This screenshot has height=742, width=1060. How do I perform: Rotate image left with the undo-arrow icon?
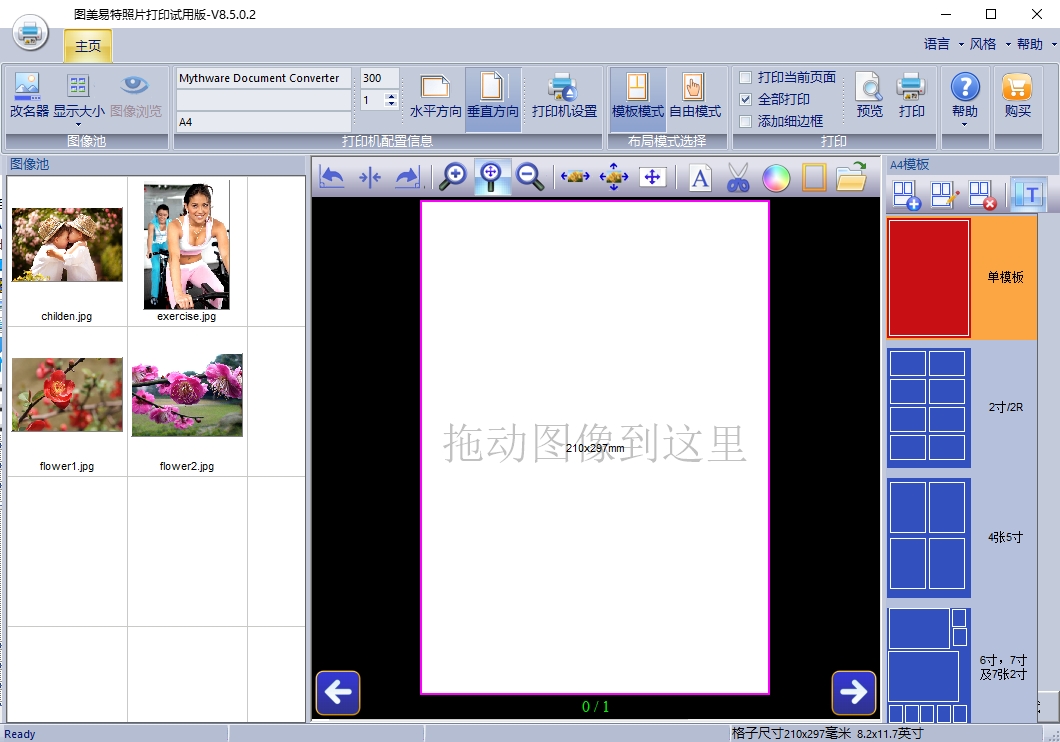click(332, 178)
